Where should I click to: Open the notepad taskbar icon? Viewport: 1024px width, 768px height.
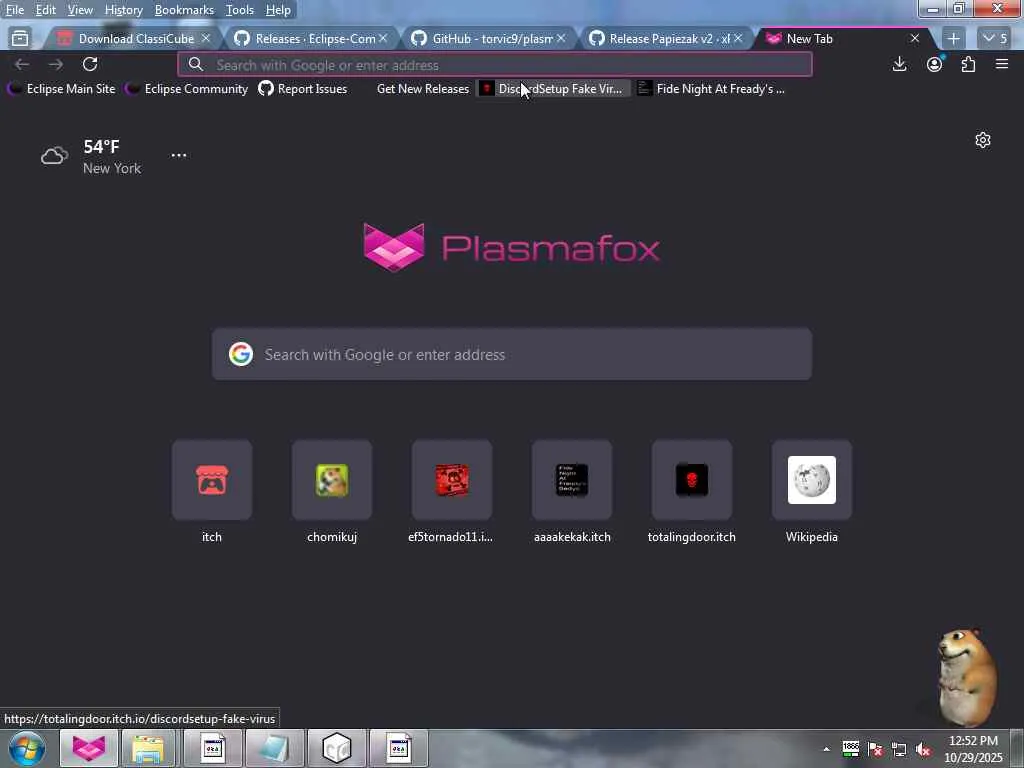[x=275, y=748]
